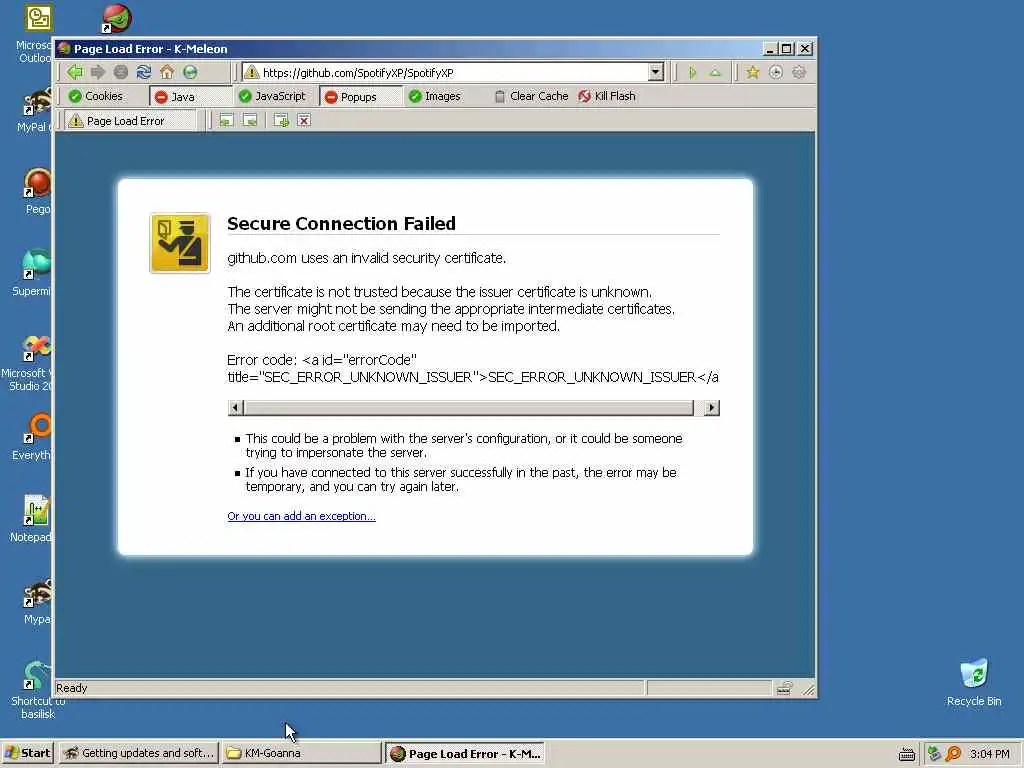Clear Cache button in privacy bar
1024x768 pixels.
click(531, 96)
